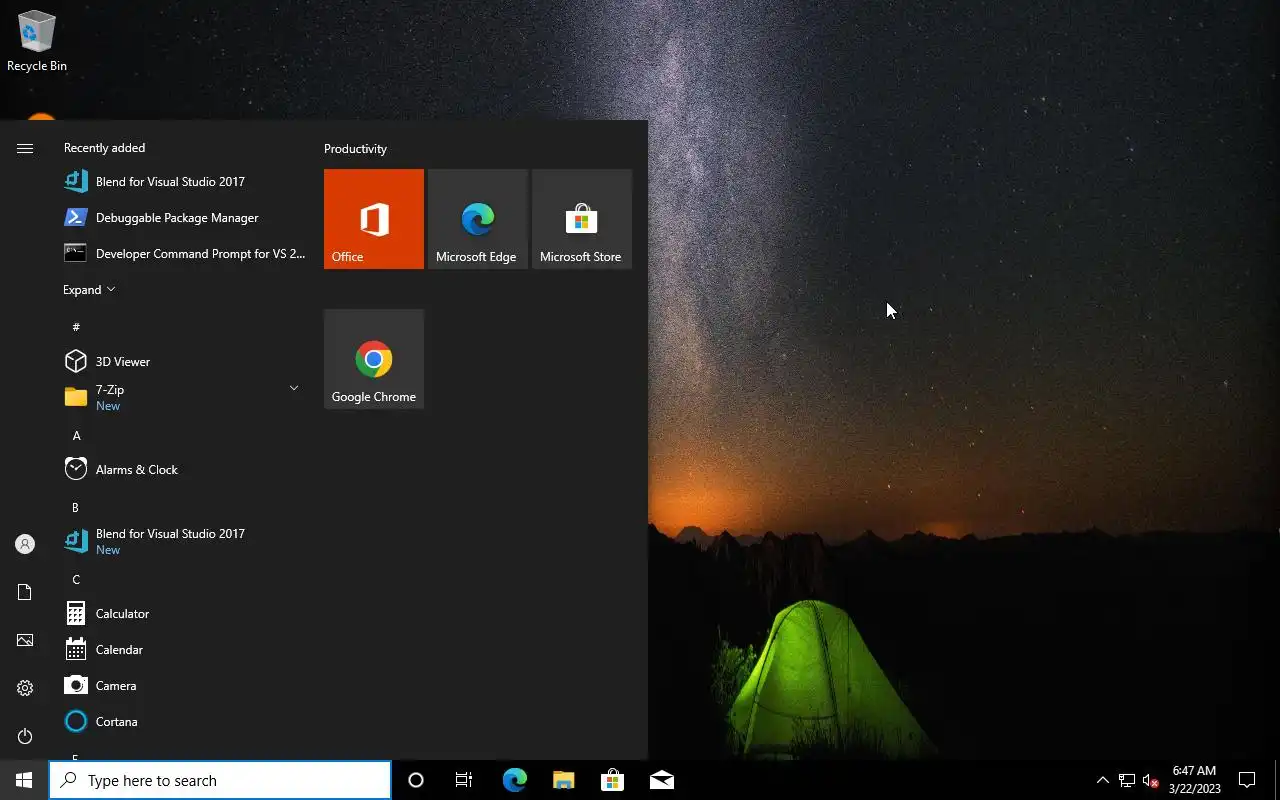The width and height of the screenshot is (1280, 800).
Task: Click the Power icon in Start sidebar
Action: [x=25, y=736]
